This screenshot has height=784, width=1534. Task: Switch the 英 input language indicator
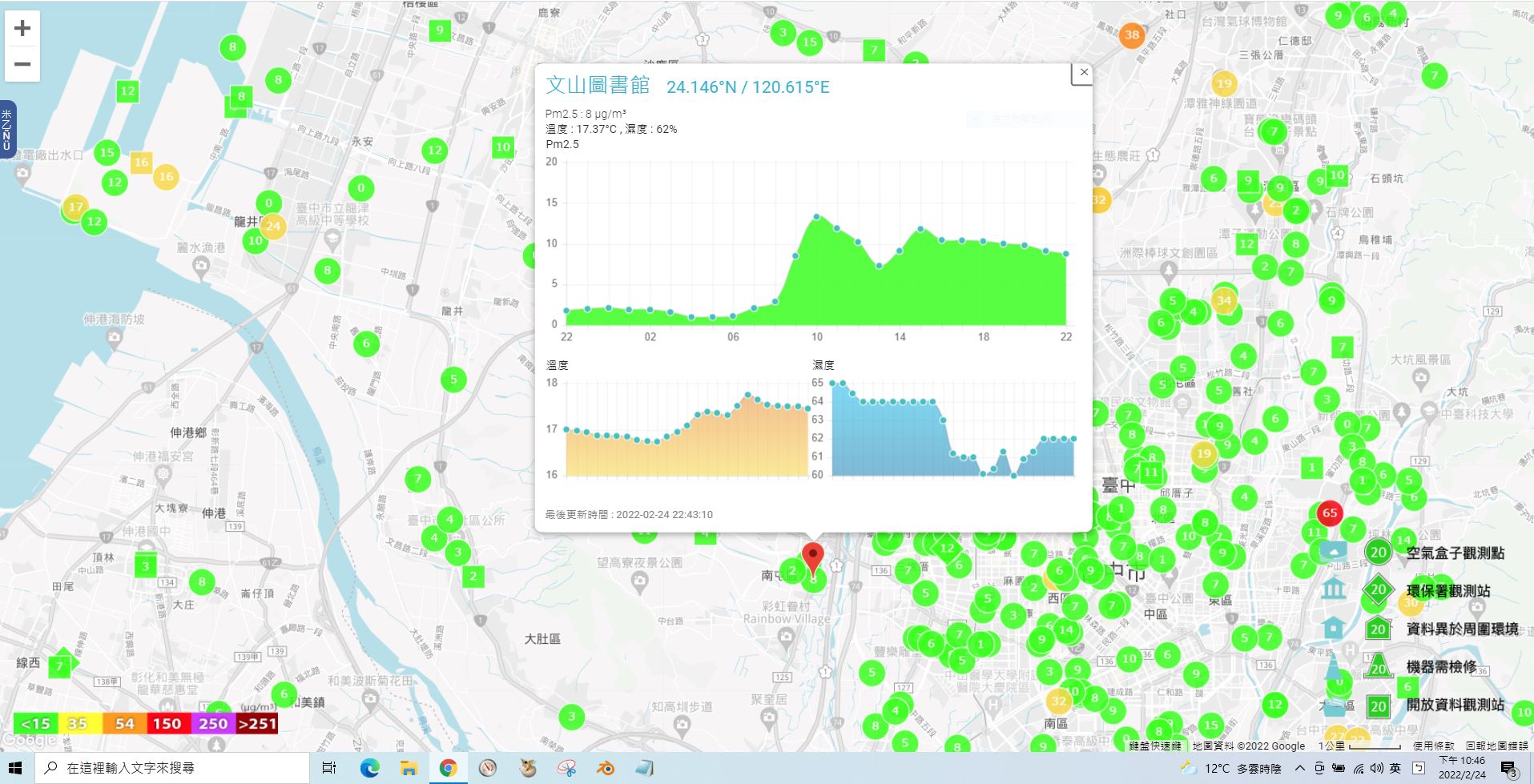pyautogui.click(x=1395, y=768)
